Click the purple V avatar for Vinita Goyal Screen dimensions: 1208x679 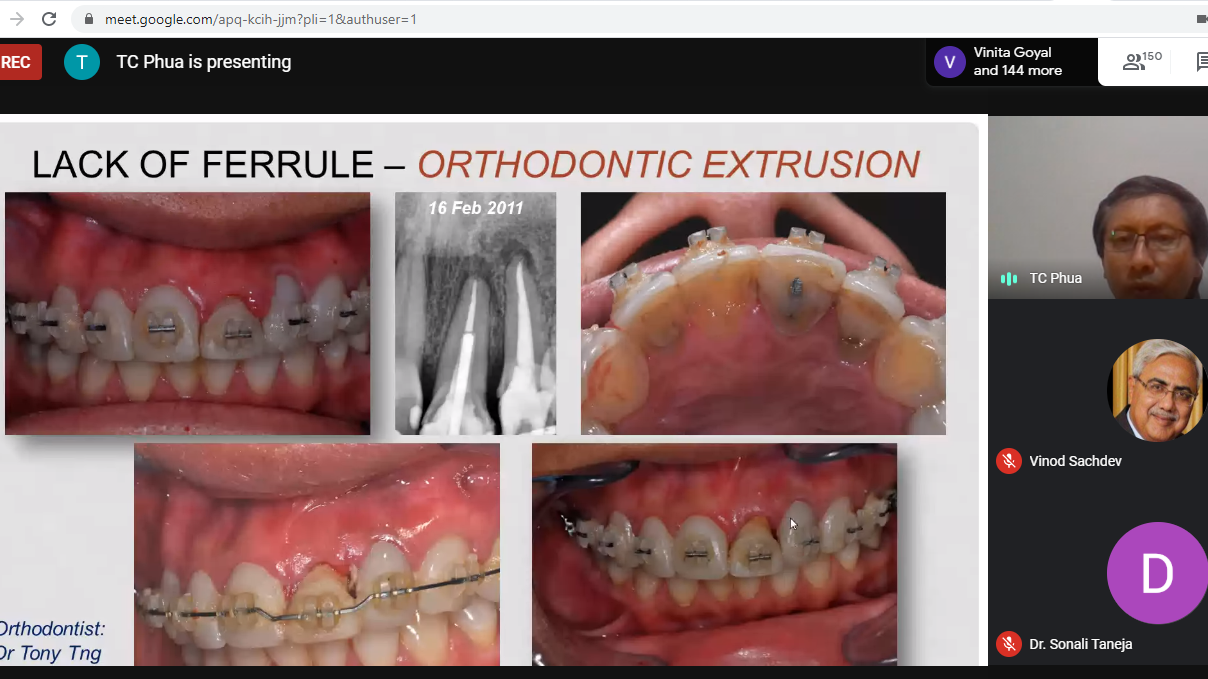click(949, 62)
